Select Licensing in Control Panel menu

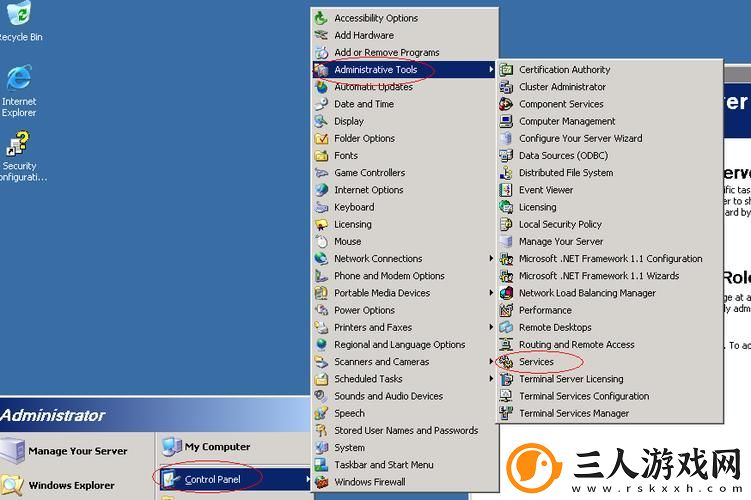pos(405,225)
